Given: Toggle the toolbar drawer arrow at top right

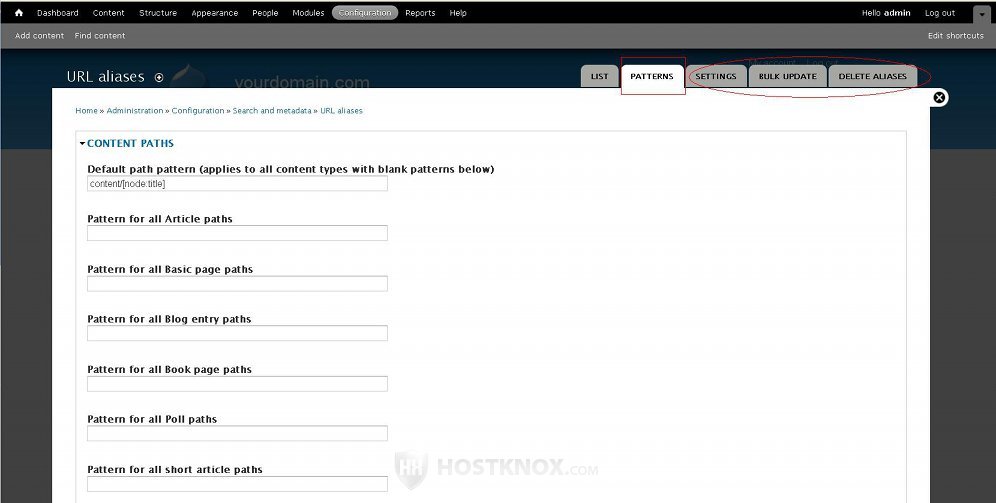Looking at the screenshot, I should tap(981, 15).
